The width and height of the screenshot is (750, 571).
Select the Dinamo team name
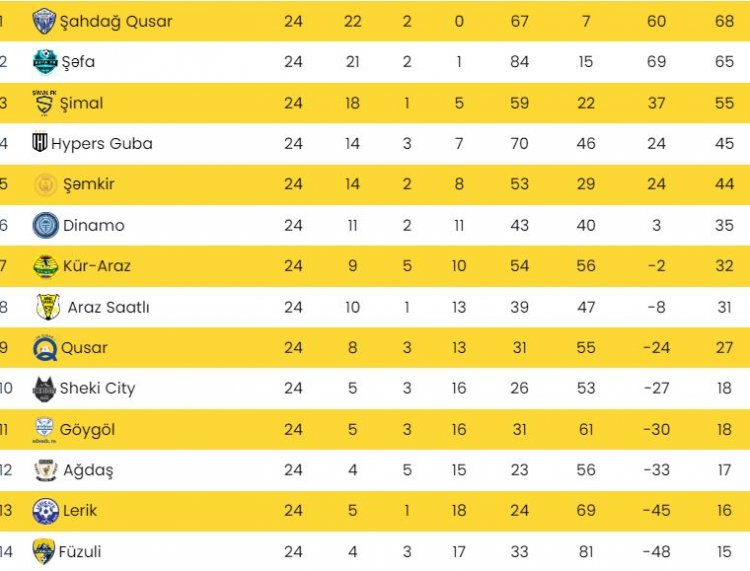(x=94, y=225)
